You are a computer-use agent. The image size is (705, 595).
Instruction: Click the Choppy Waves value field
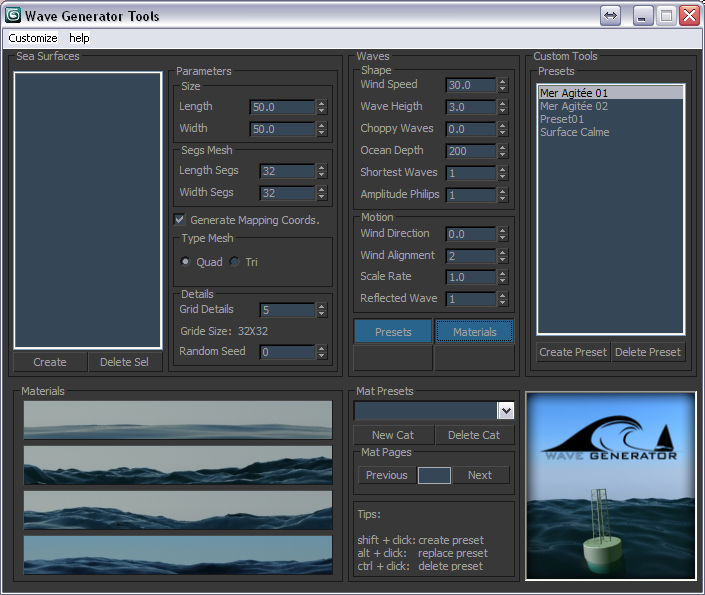(471, 129)
